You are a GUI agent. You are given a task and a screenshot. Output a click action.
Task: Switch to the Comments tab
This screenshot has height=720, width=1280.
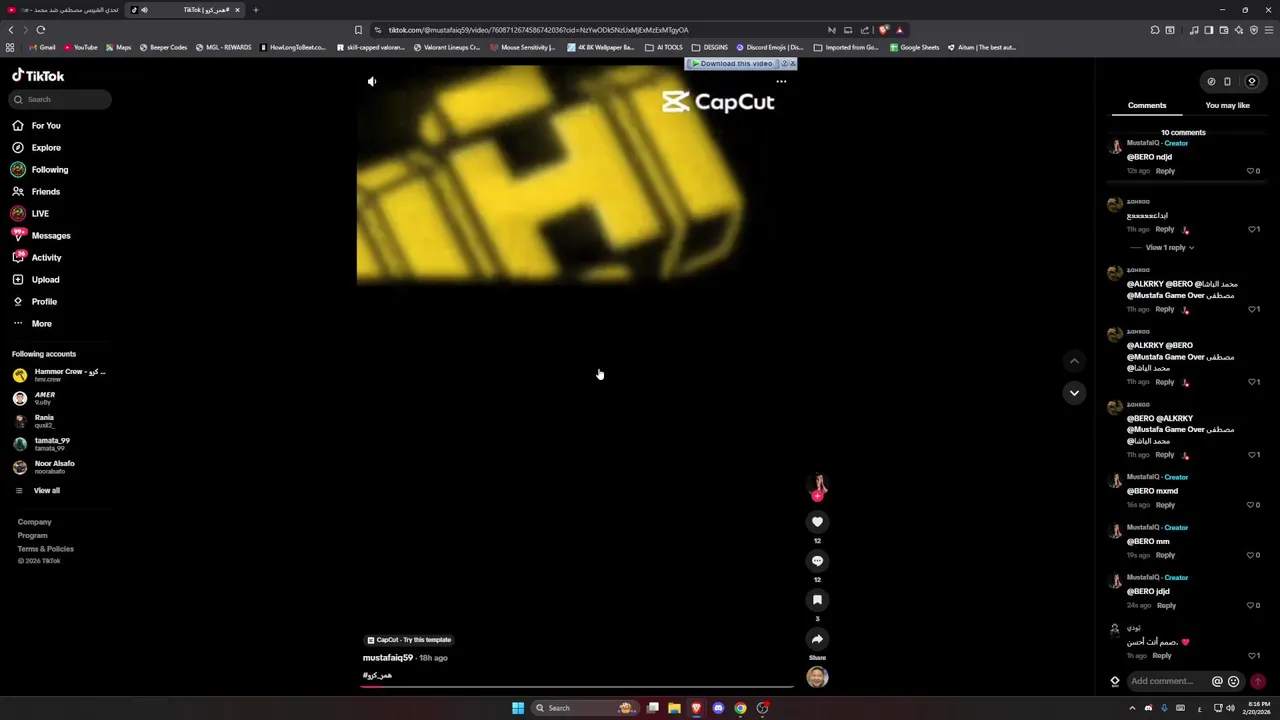tap(1147, 105)
